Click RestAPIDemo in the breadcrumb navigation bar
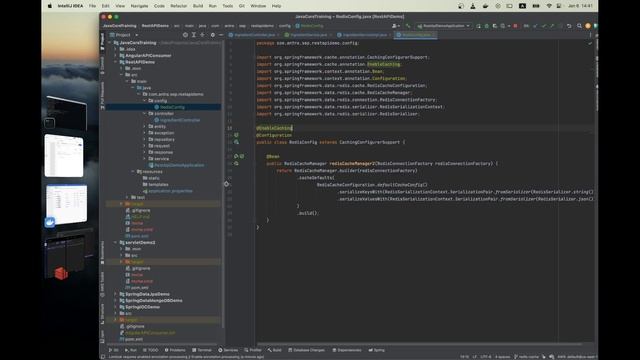 pos(155,26)
